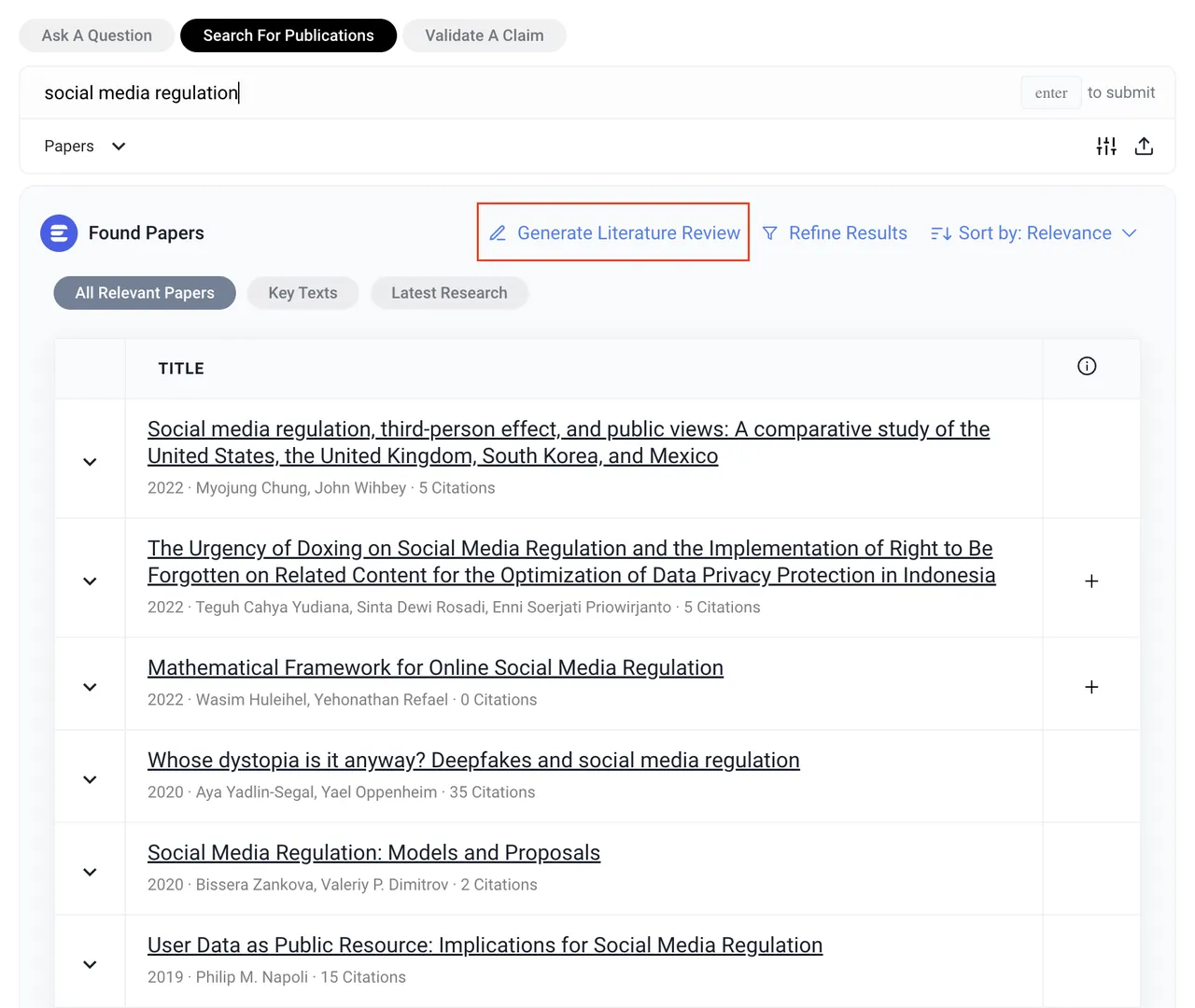Open Mathematical Framework for Online Social Media Regulation
1195x1008 pixels.
point(435,667)
